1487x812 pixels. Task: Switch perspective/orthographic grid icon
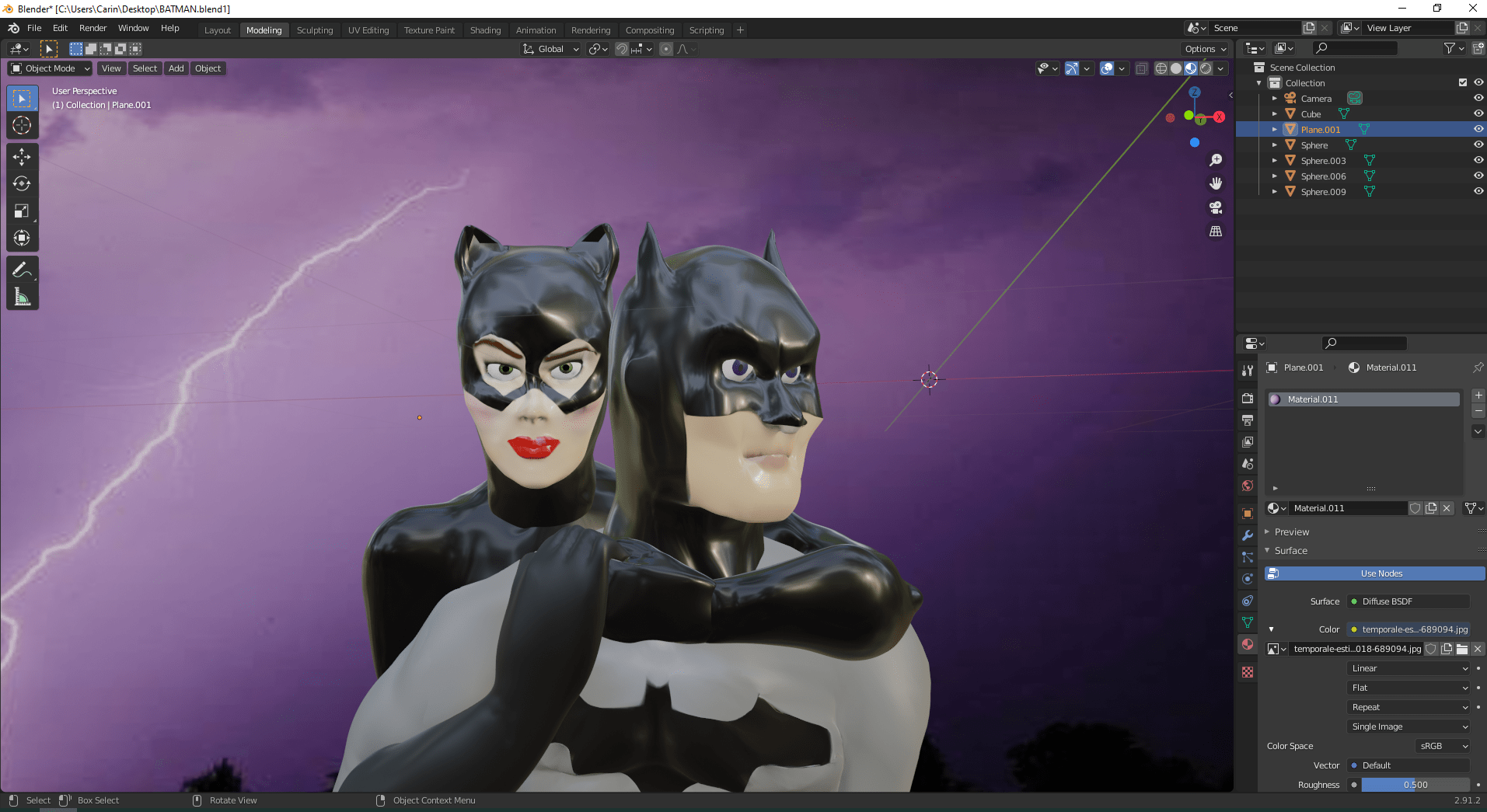[x=1216, y=232]
